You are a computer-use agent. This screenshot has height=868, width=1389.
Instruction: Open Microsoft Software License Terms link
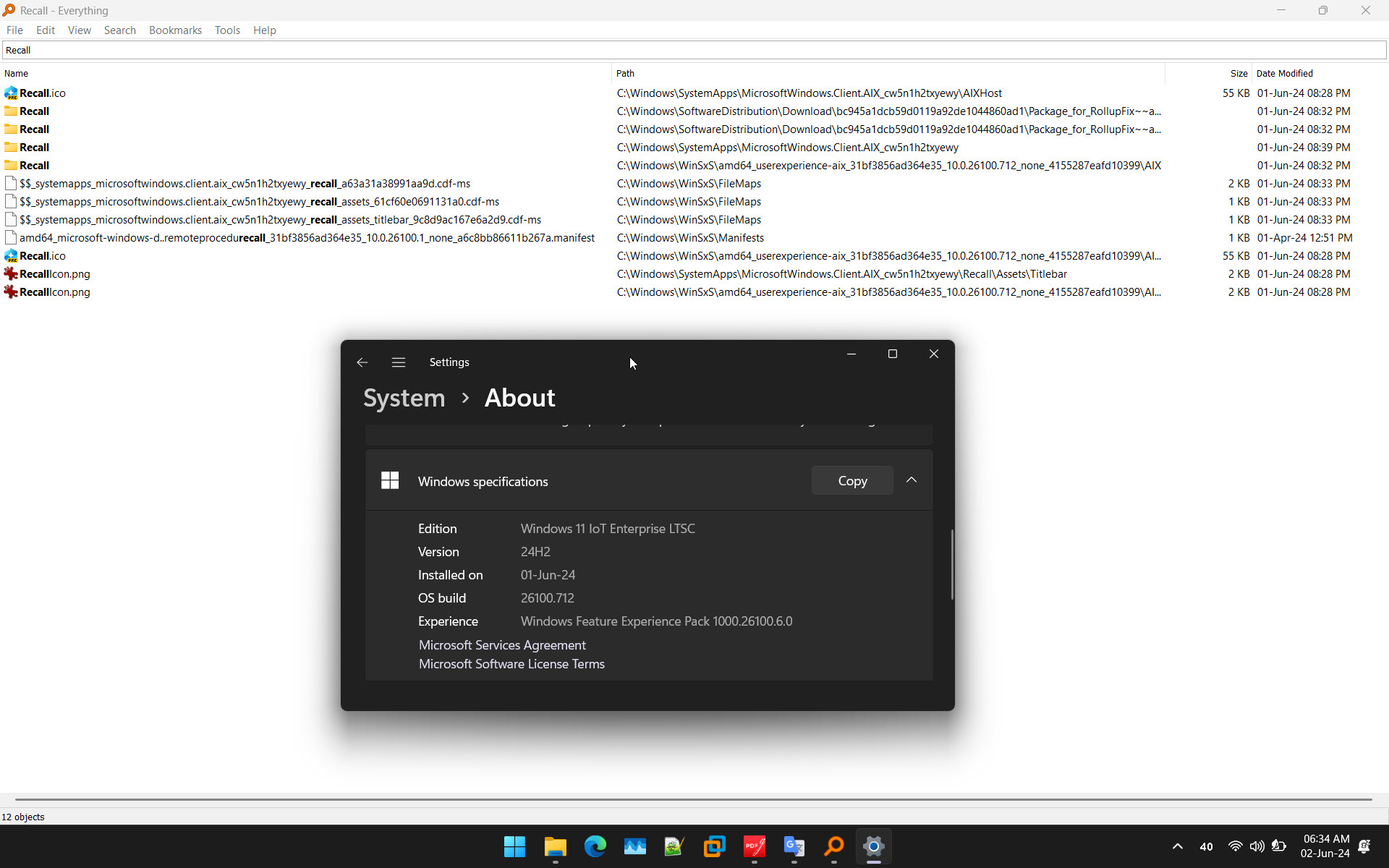511,664
